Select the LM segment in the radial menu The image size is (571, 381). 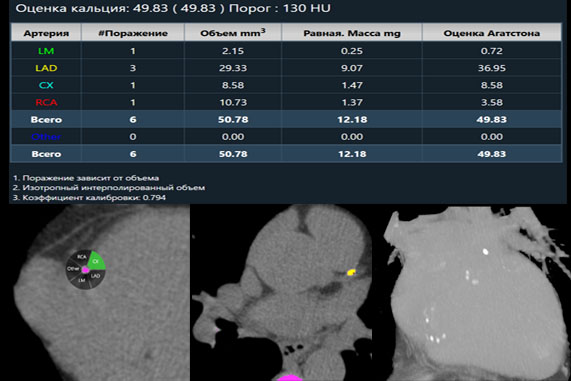[x=82, y=281]
